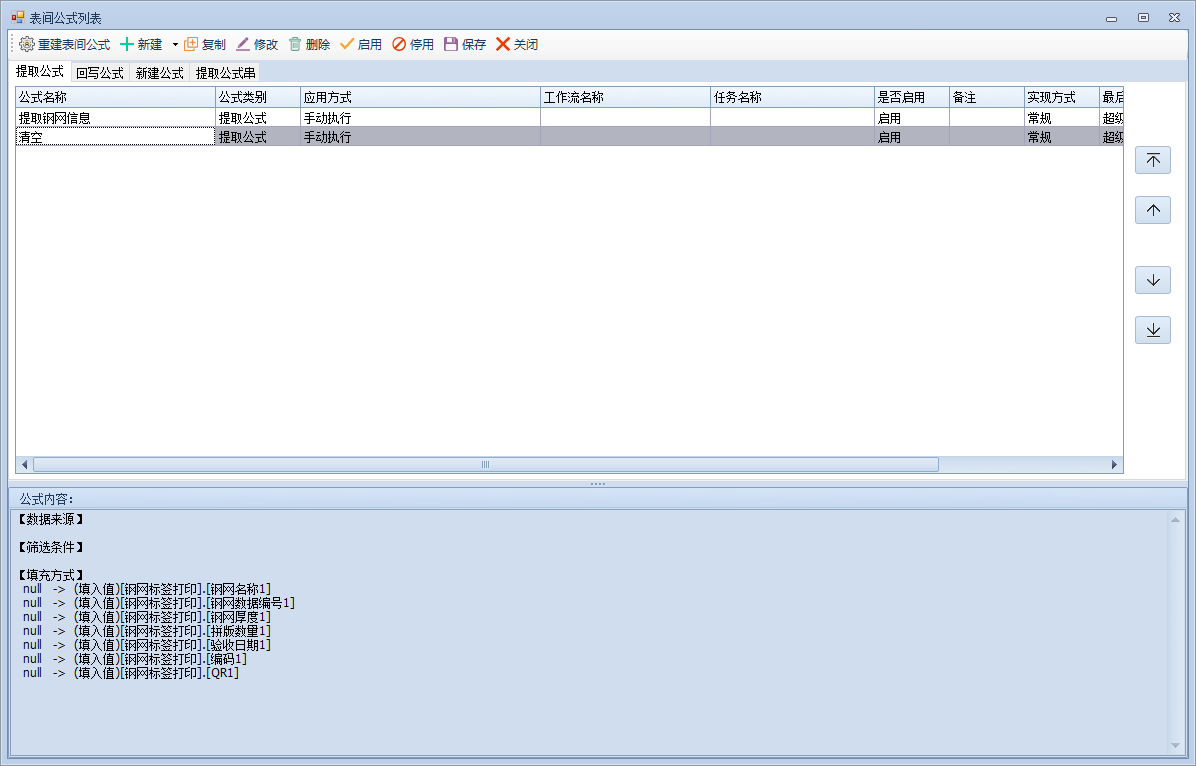The width and height of the screenshot is (1196, 766).
Task: Click the 删除 trash icon
Action: [x=295, y=45]
